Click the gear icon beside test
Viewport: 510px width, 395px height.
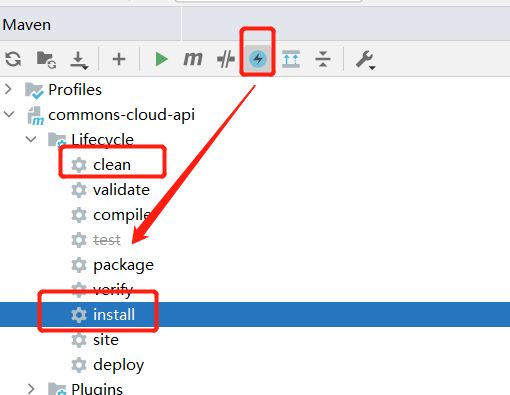[x=79, y=240]
